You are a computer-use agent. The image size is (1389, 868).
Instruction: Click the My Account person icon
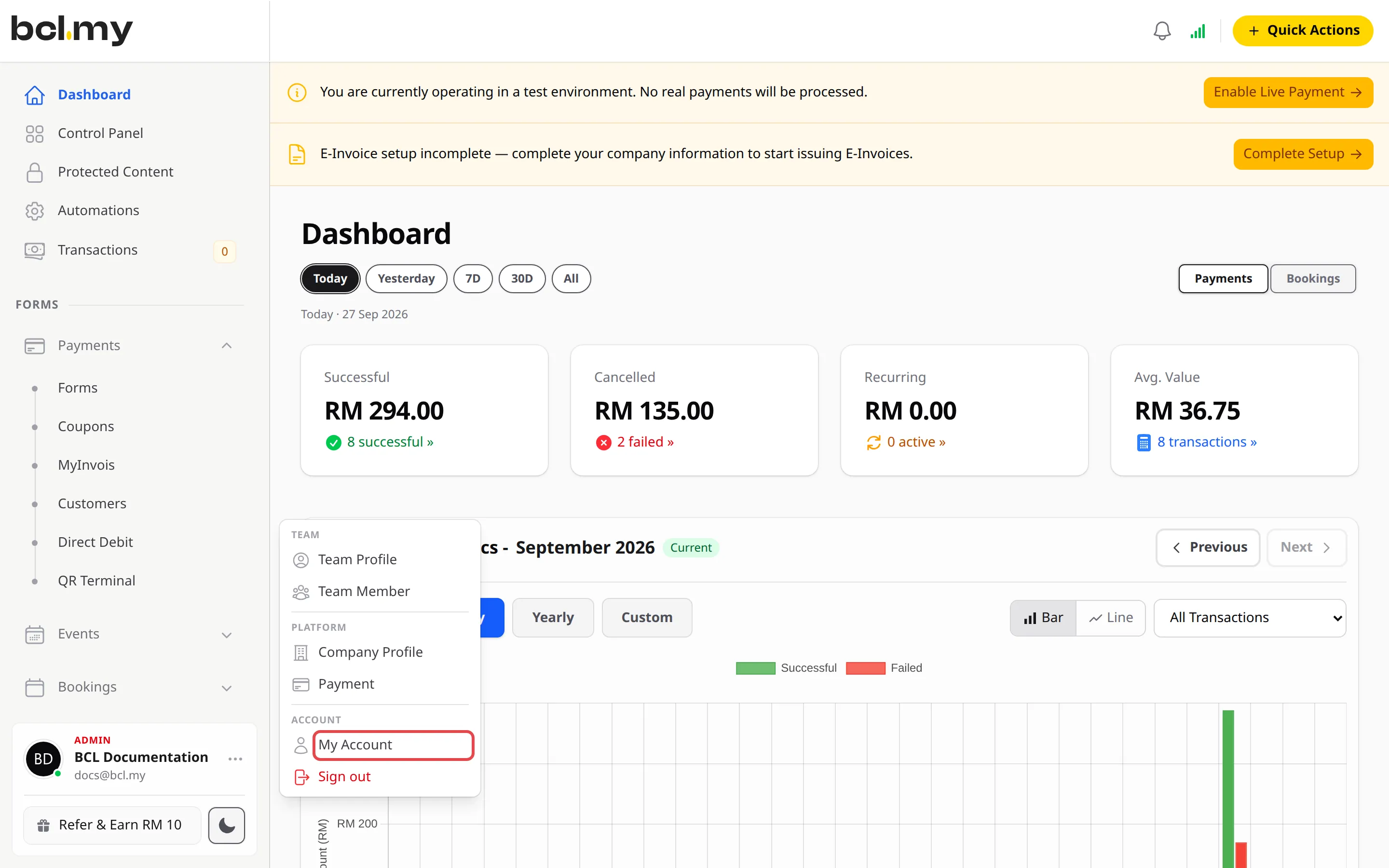pos(301,745)
